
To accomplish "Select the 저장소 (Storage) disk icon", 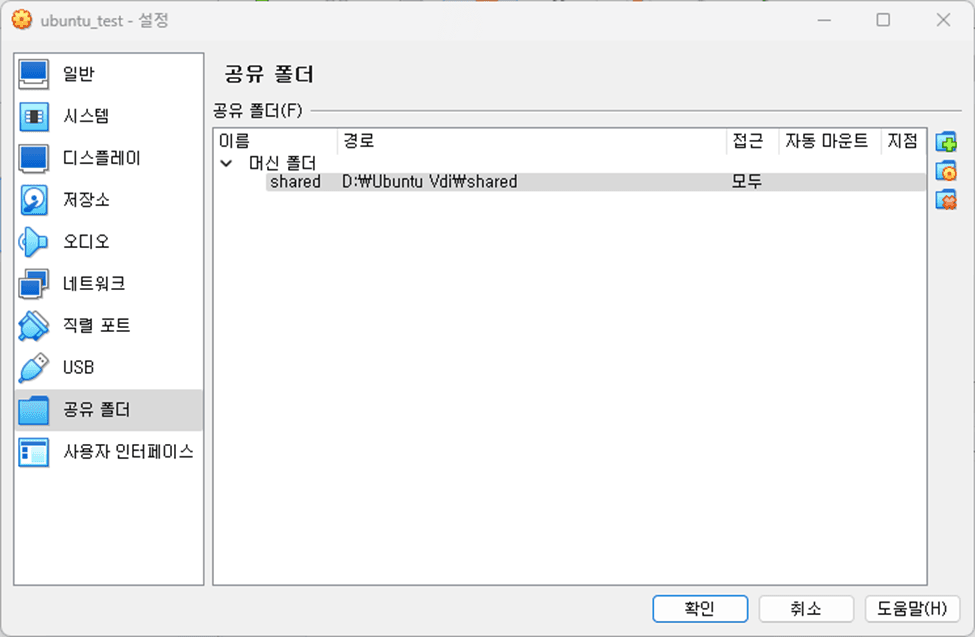I will coord(34,200).
